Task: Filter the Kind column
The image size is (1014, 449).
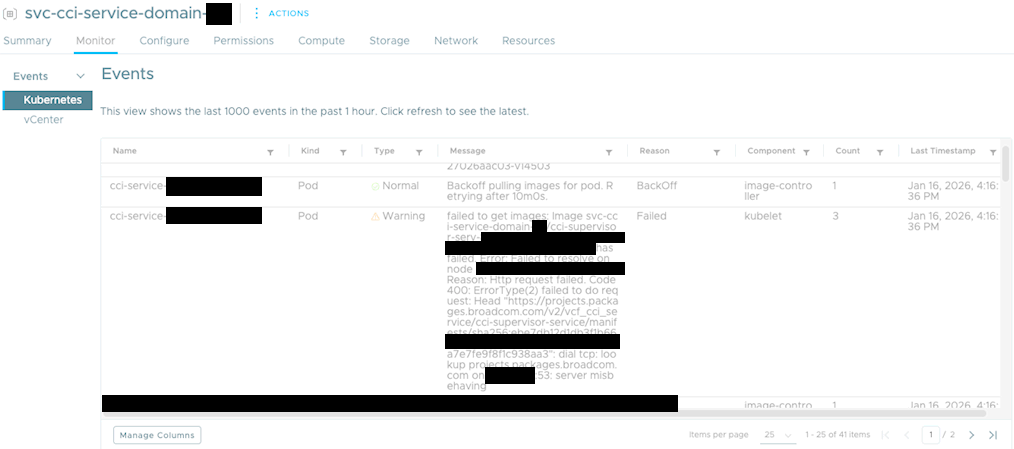Action: click(343, 152)
